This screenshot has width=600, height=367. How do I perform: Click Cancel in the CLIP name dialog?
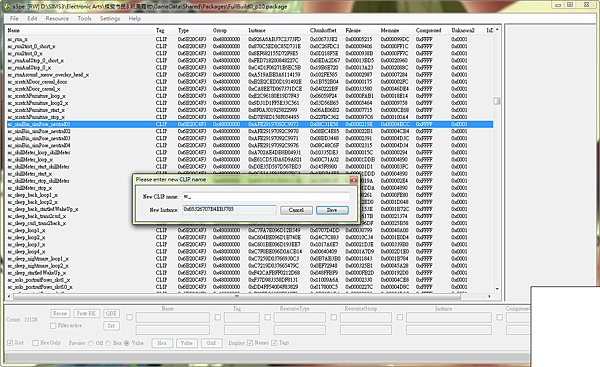(296, 210)
